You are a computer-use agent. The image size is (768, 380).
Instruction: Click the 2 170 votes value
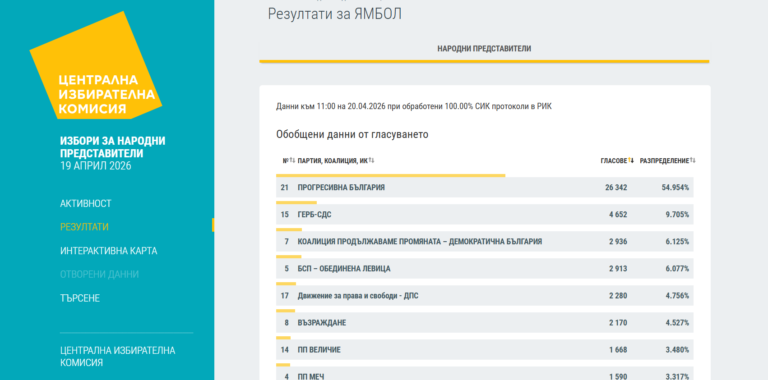[618, 323]
